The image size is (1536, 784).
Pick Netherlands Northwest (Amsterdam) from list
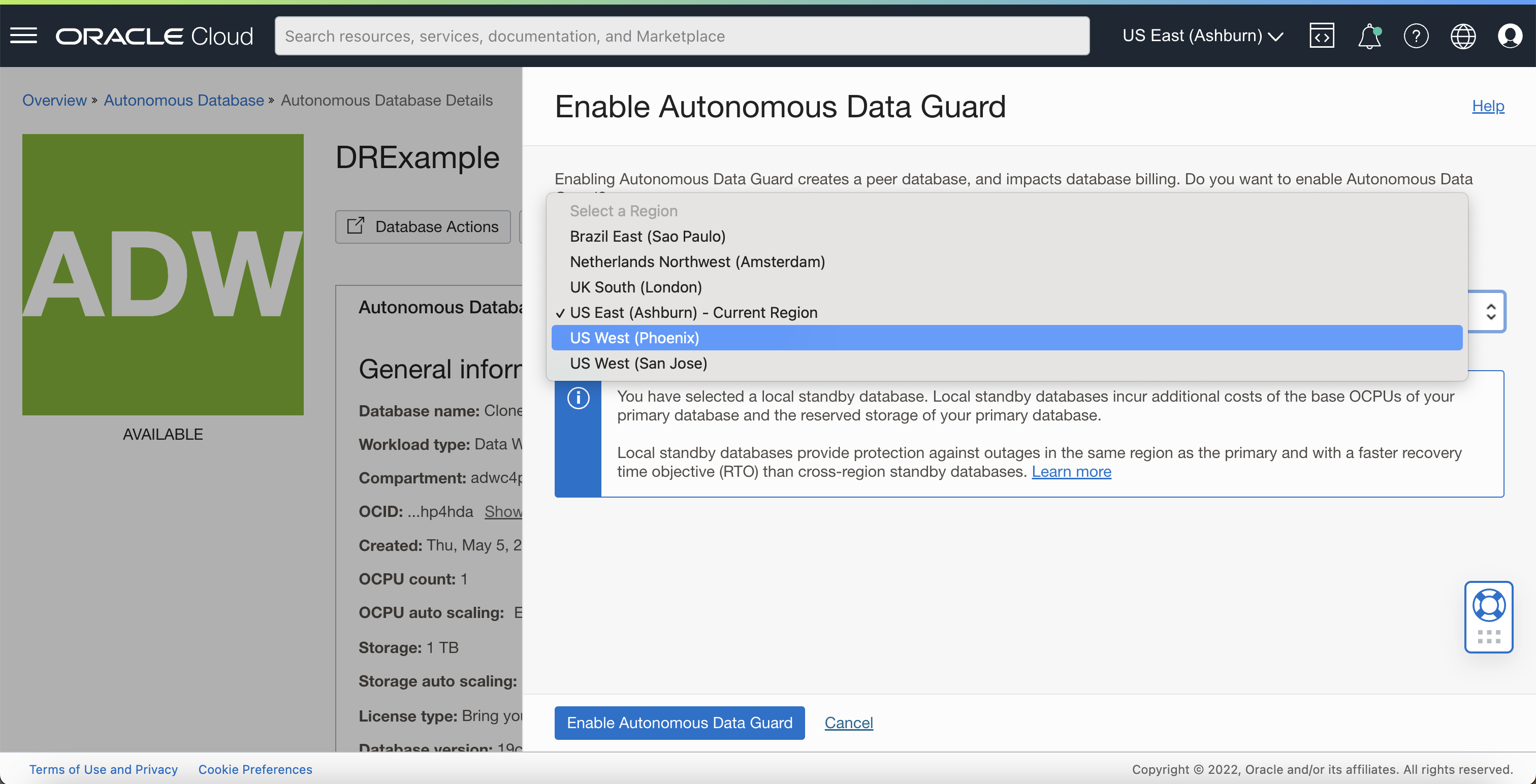[697, 262]
